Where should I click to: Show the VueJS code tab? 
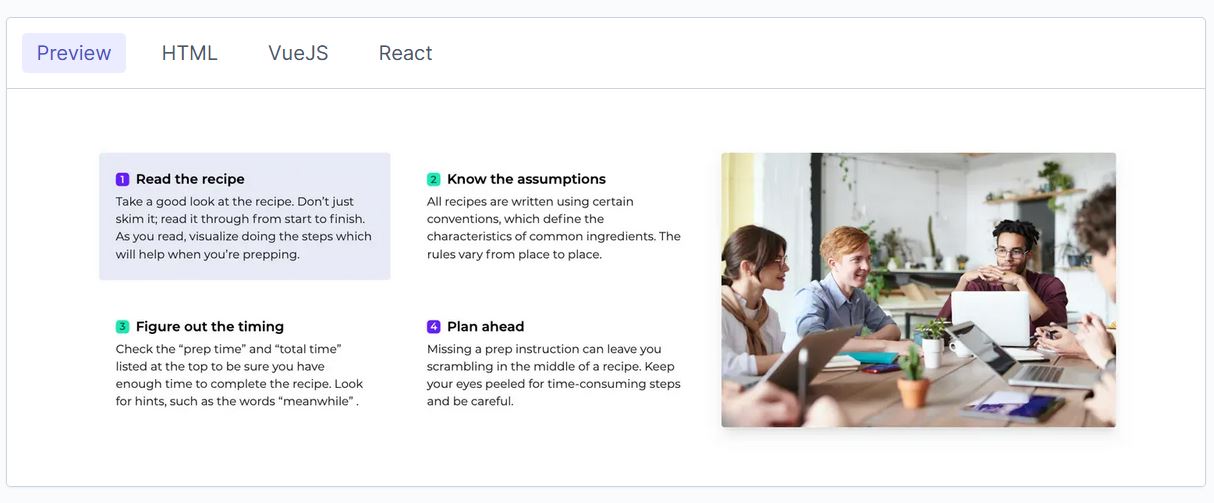click(x=298, y=53)
